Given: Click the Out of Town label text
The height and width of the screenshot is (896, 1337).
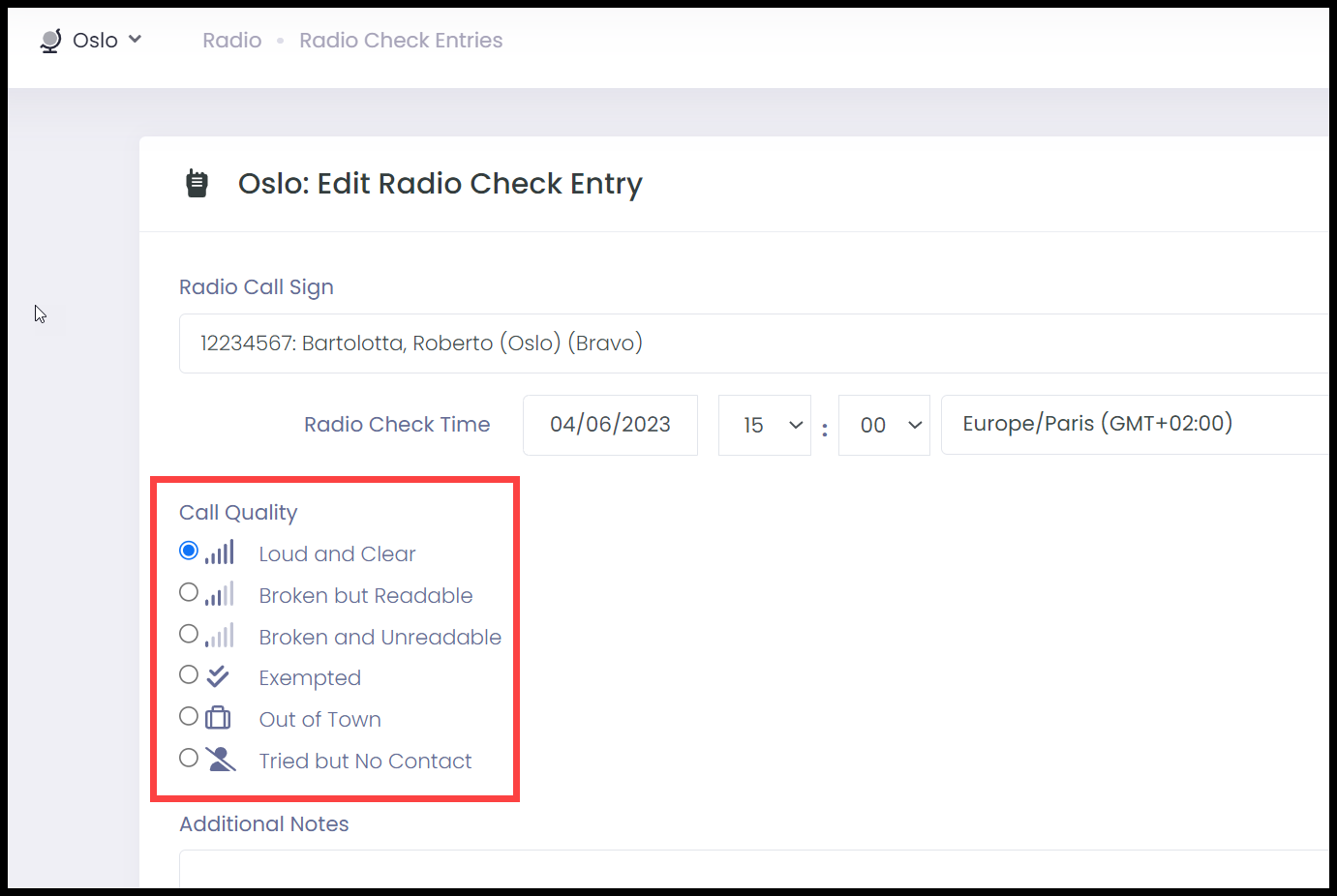Looking at the screenshot, I should click(x=320, y=720).
